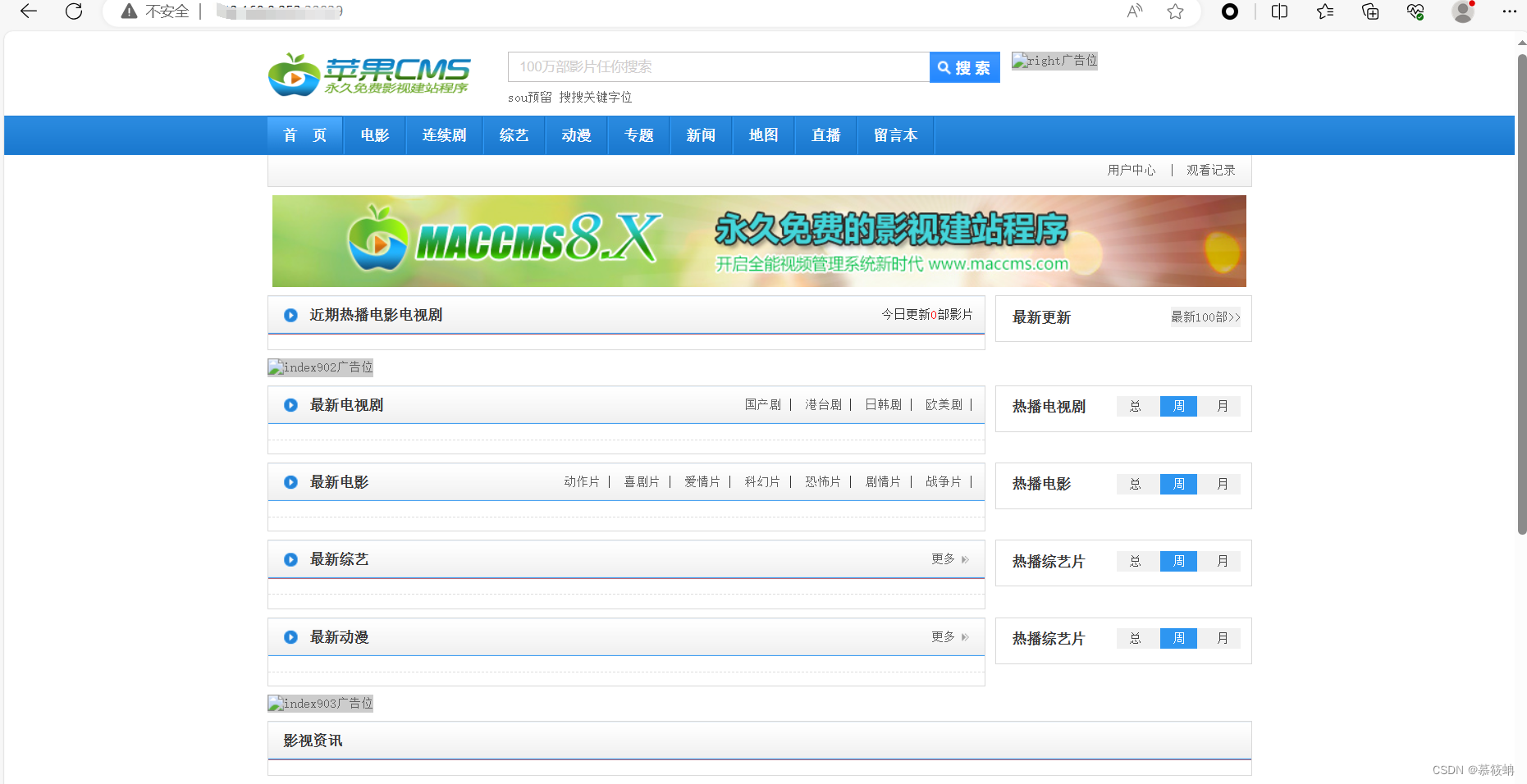Filter 最新电视剧 by 港台剧

pos(824,405)
